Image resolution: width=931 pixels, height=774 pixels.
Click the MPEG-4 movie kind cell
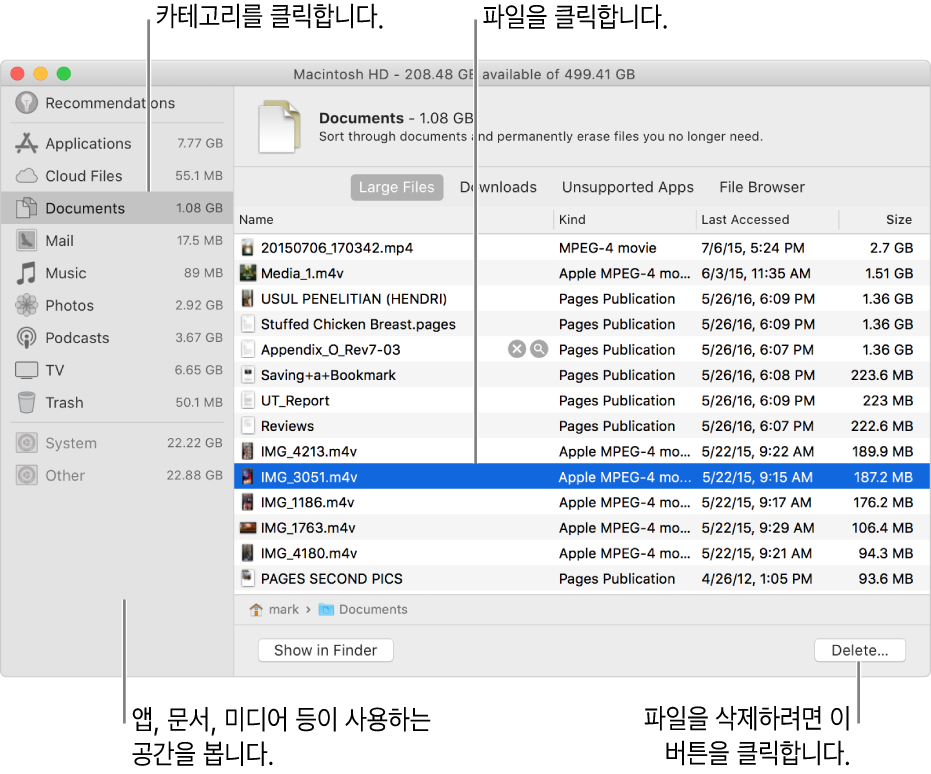607,248
